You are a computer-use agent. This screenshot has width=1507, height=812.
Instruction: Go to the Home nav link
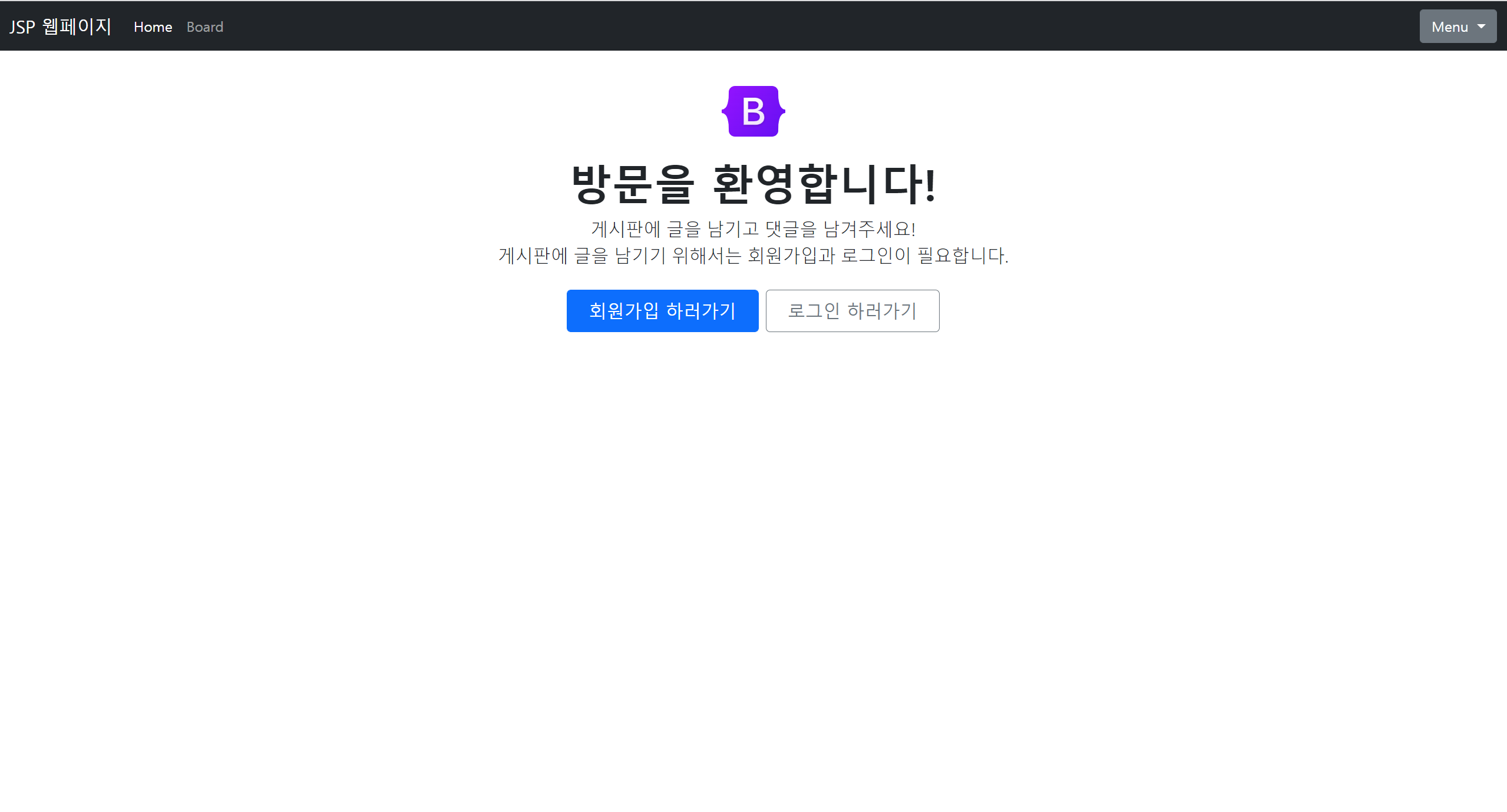[153, 27]
